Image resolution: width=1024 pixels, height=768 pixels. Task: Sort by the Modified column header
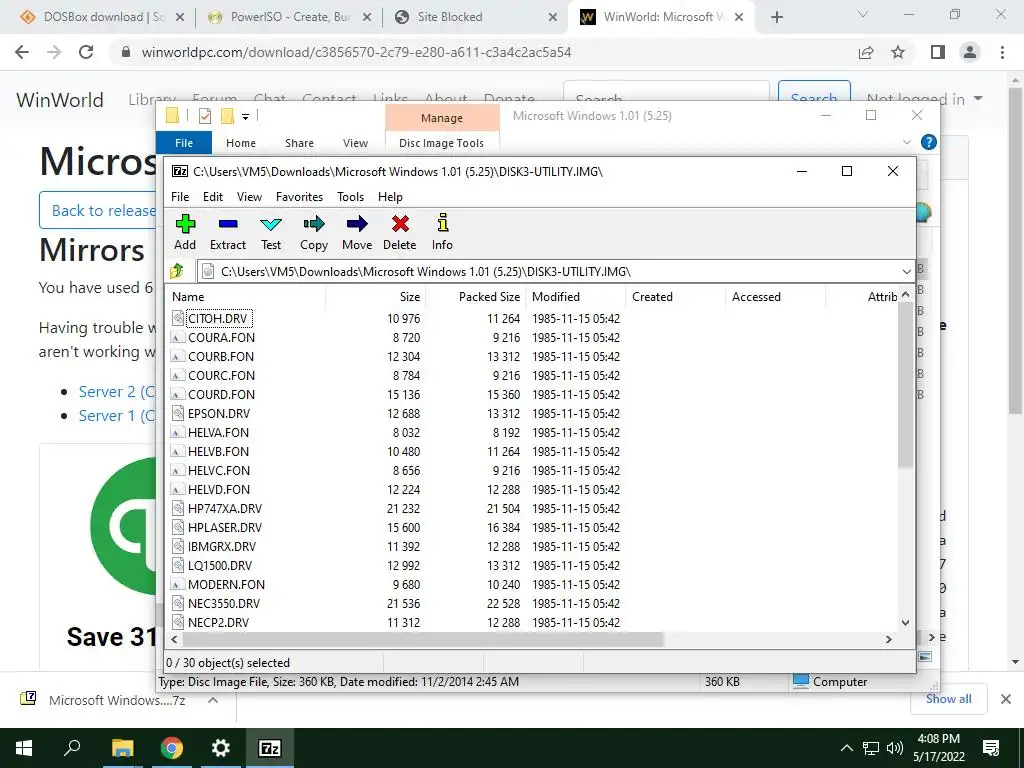point(576,296)
